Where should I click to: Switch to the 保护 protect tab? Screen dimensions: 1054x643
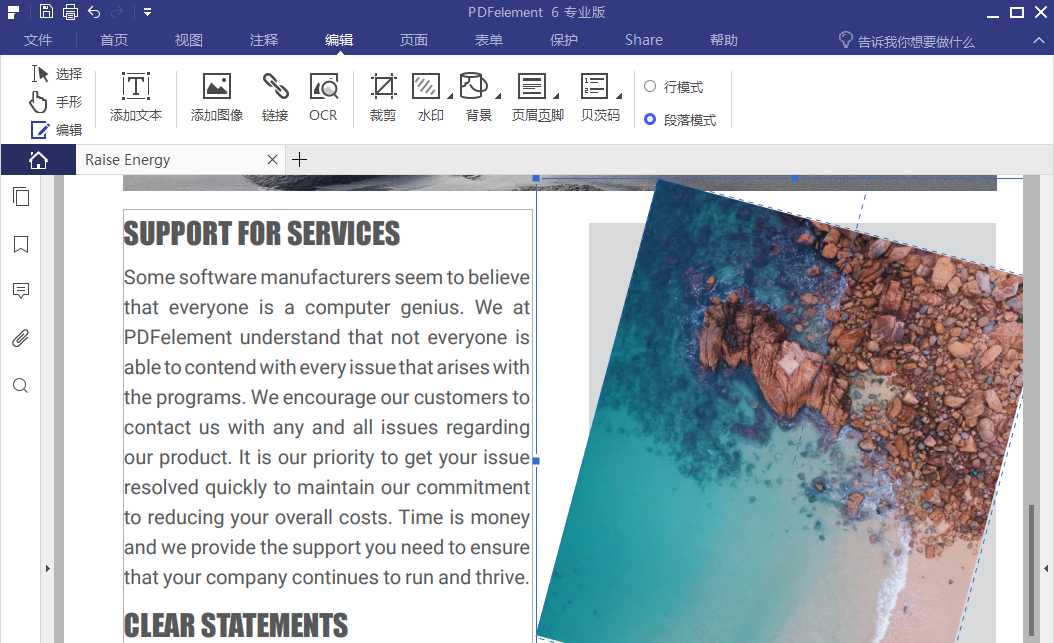(x=563, y=40)
